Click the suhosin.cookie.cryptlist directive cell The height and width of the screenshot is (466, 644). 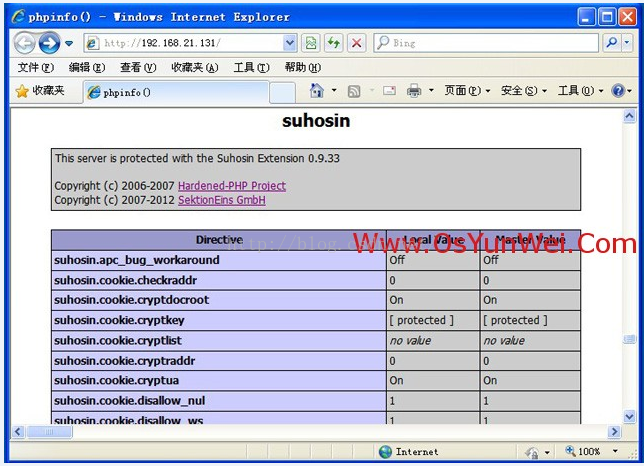tap(219, 341)
